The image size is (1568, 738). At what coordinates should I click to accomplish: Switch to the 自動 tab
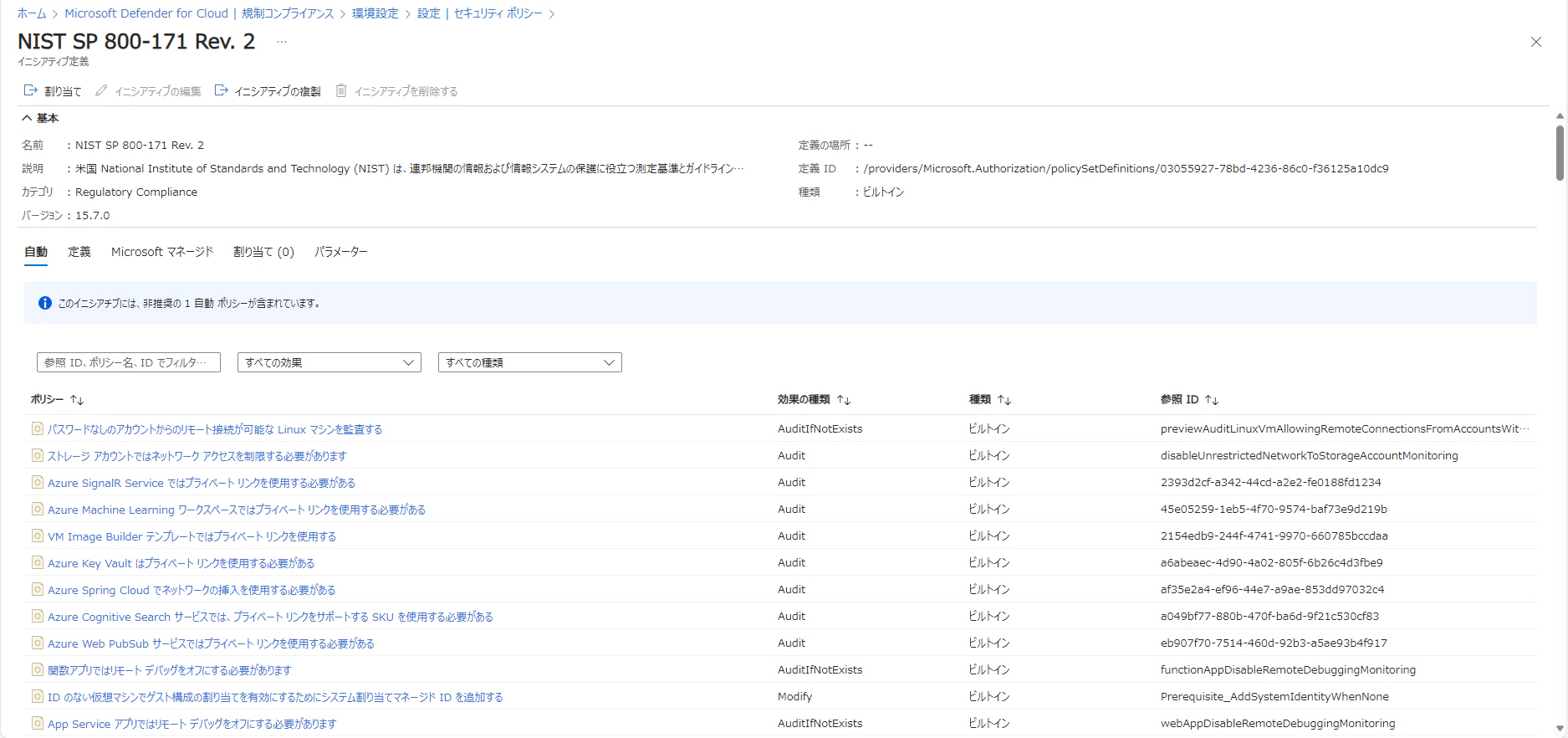(36, 252)
